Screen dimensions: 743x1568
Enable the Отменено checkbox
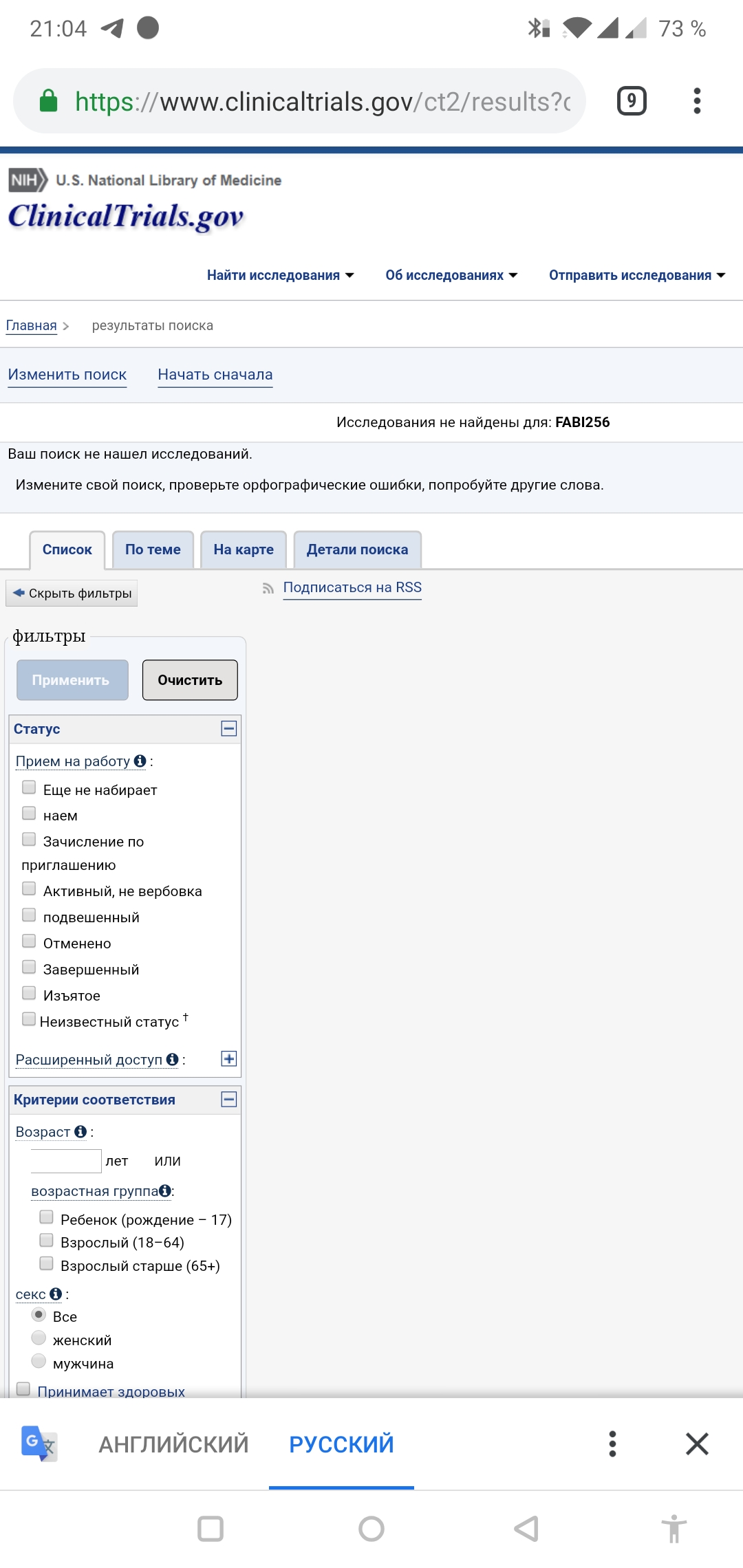click(29, 941)
